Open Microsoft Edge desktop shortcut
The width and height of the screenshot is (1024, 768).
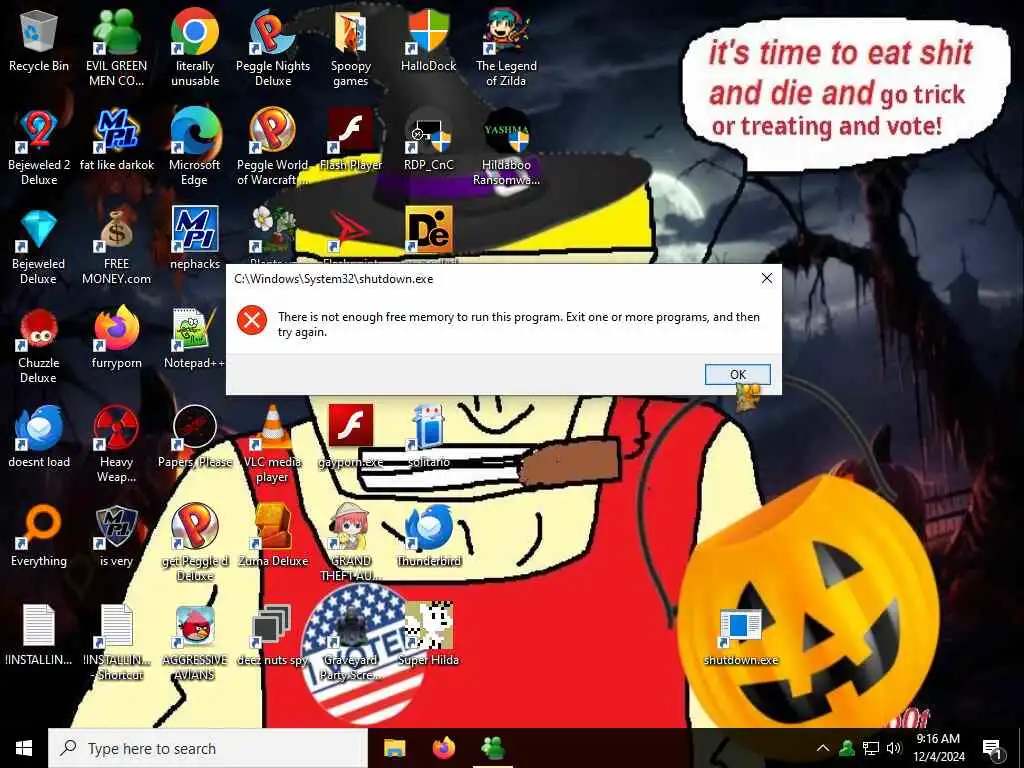195,147
